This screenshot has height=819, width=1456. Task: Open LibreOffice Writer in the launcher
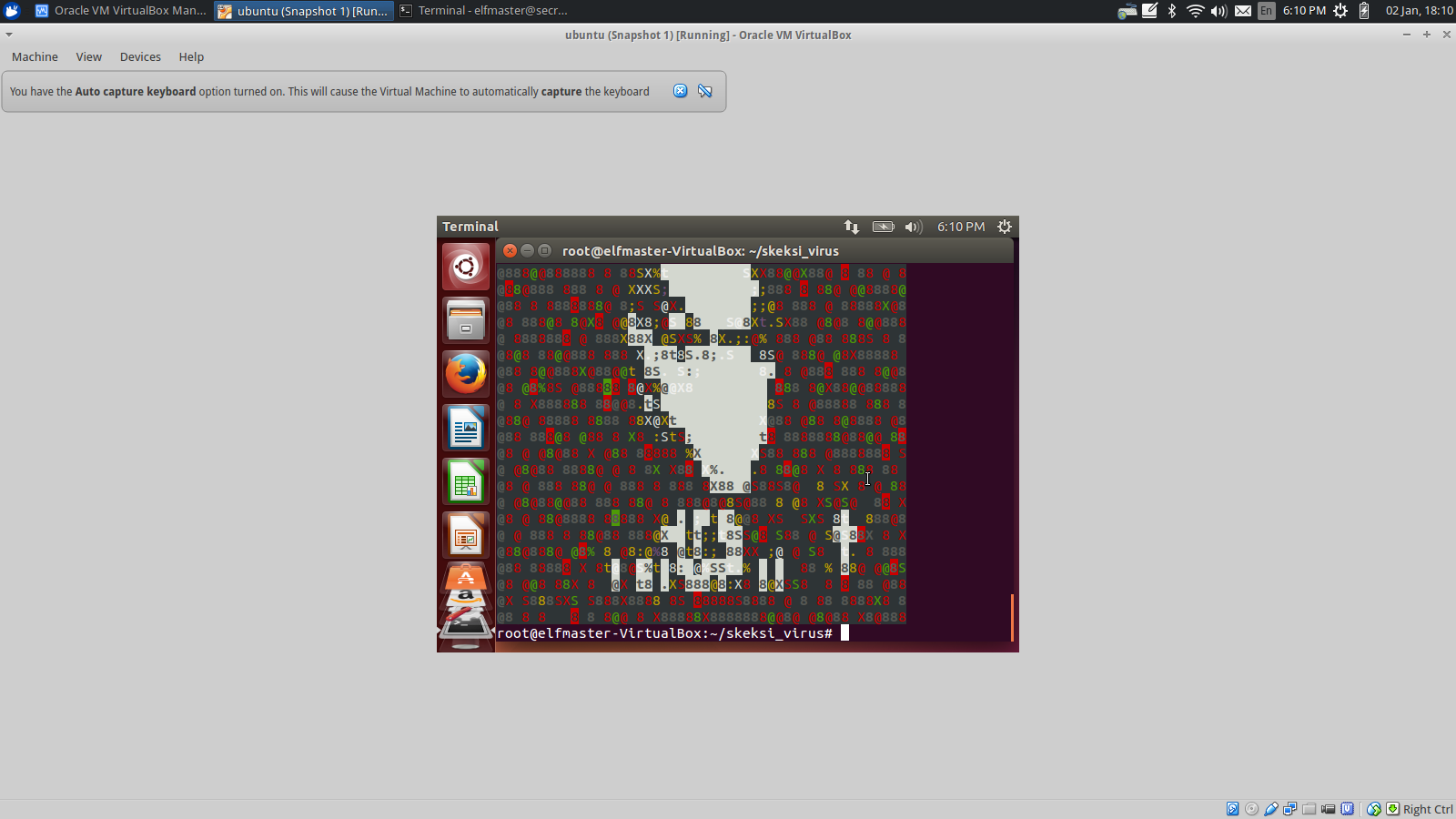coord(466,428)
